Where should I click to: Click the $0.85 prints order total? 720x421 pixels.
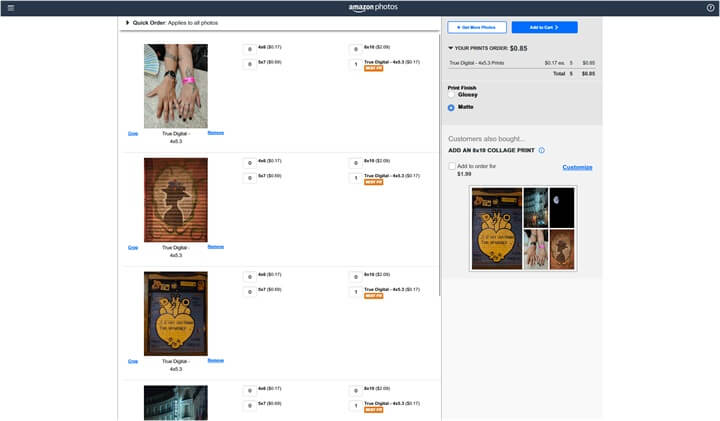coord(518,48)
